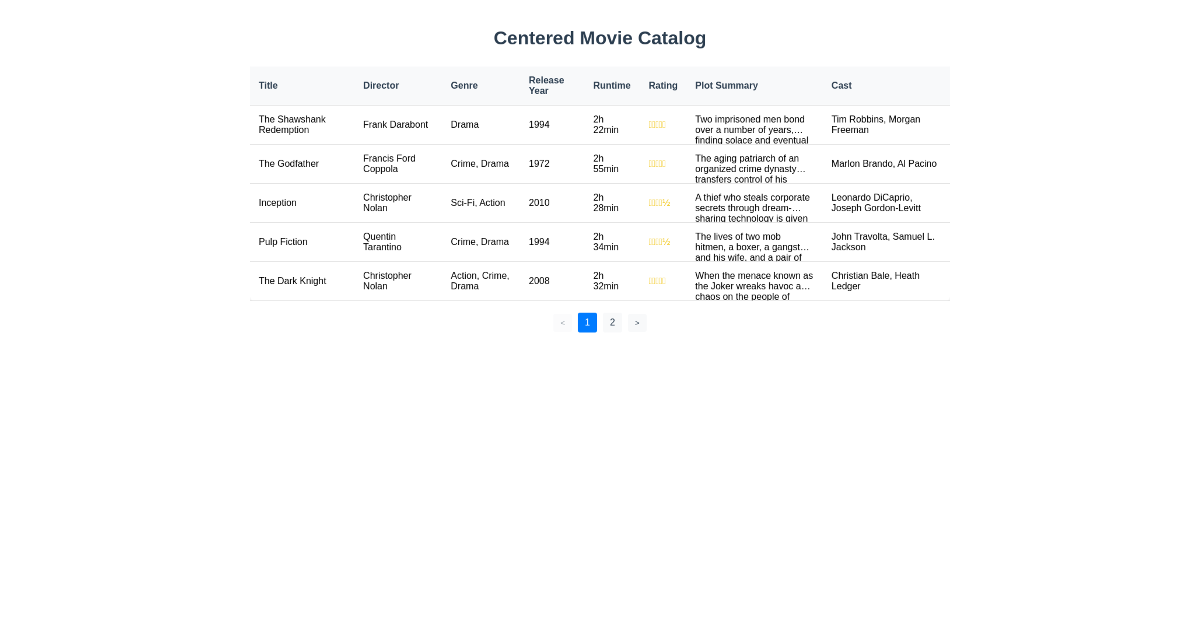This screenshot has width=1200, height=630.
Task: Sort by the Title column header
Action: coord(268,85)
